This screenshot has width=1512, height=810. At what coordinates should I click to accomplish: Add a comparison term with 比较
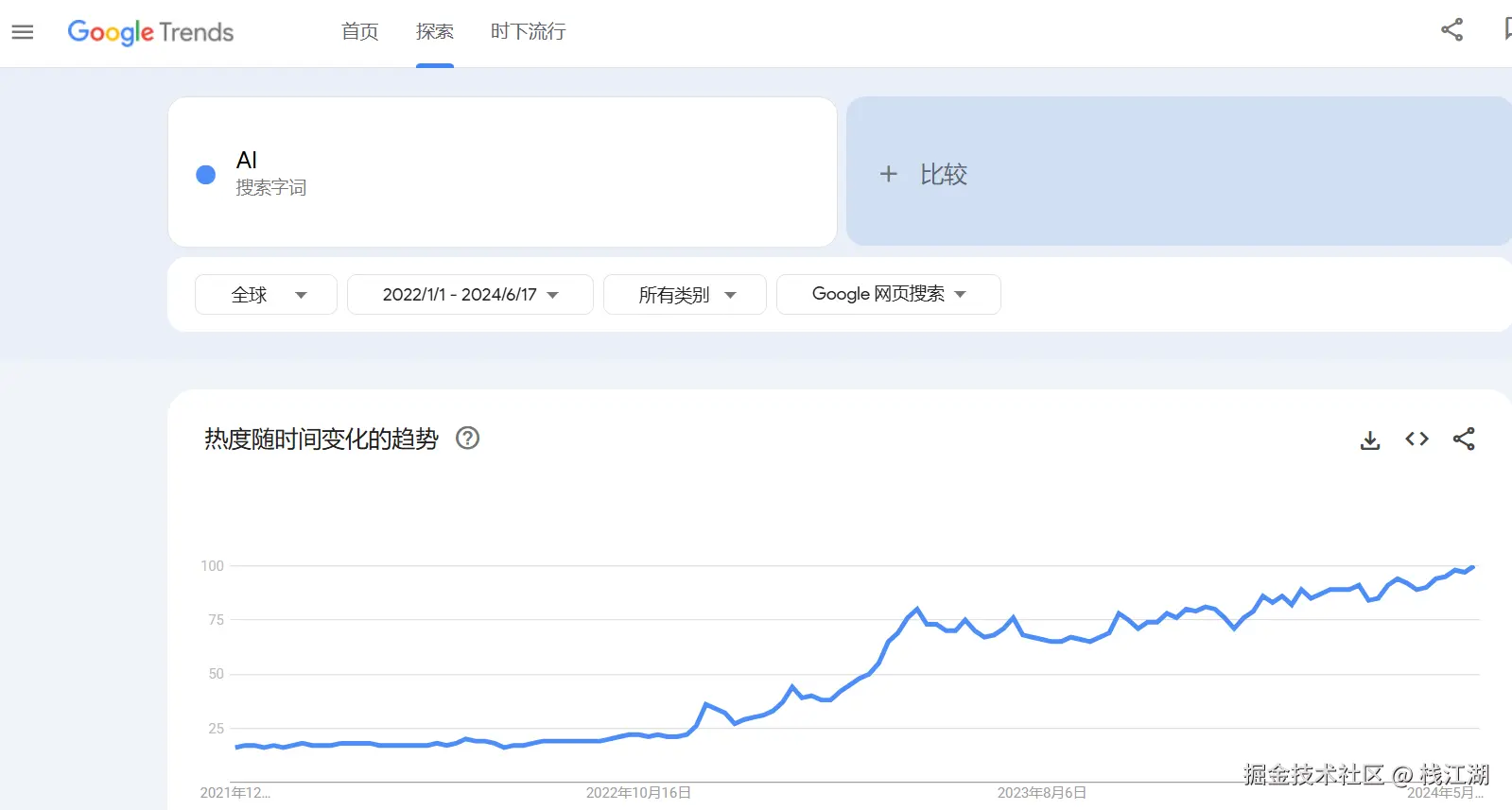tap(1178, 172)
